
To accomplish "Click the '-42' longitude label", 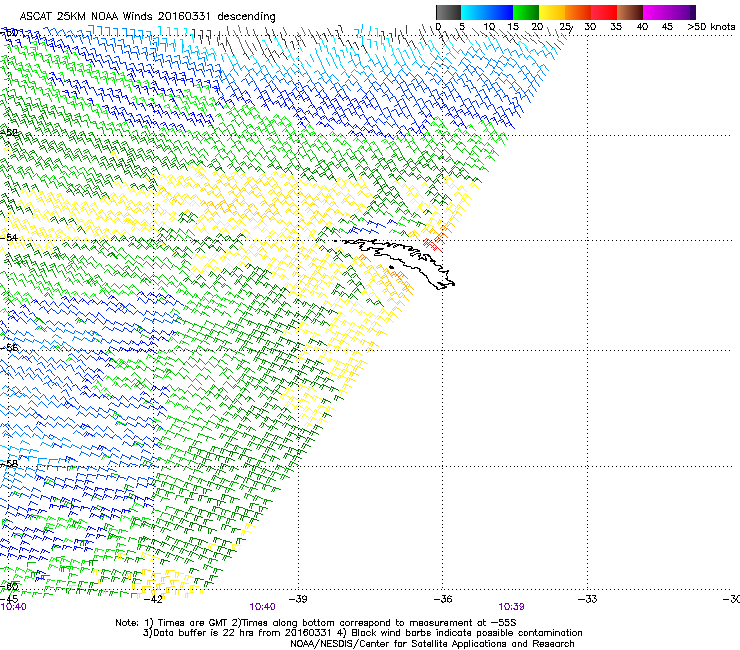I will click(153, 599).
